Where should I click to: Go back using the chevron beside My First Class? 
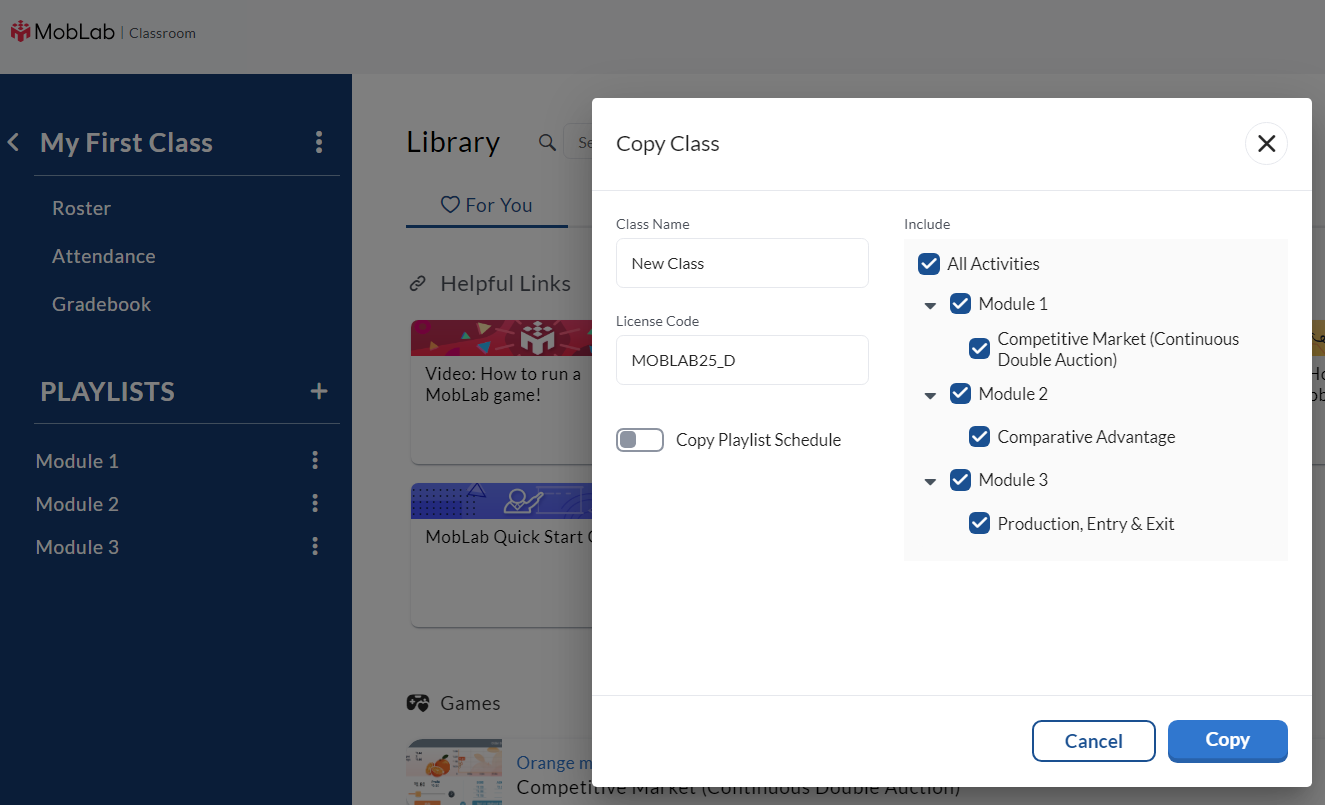click(13, 142)
